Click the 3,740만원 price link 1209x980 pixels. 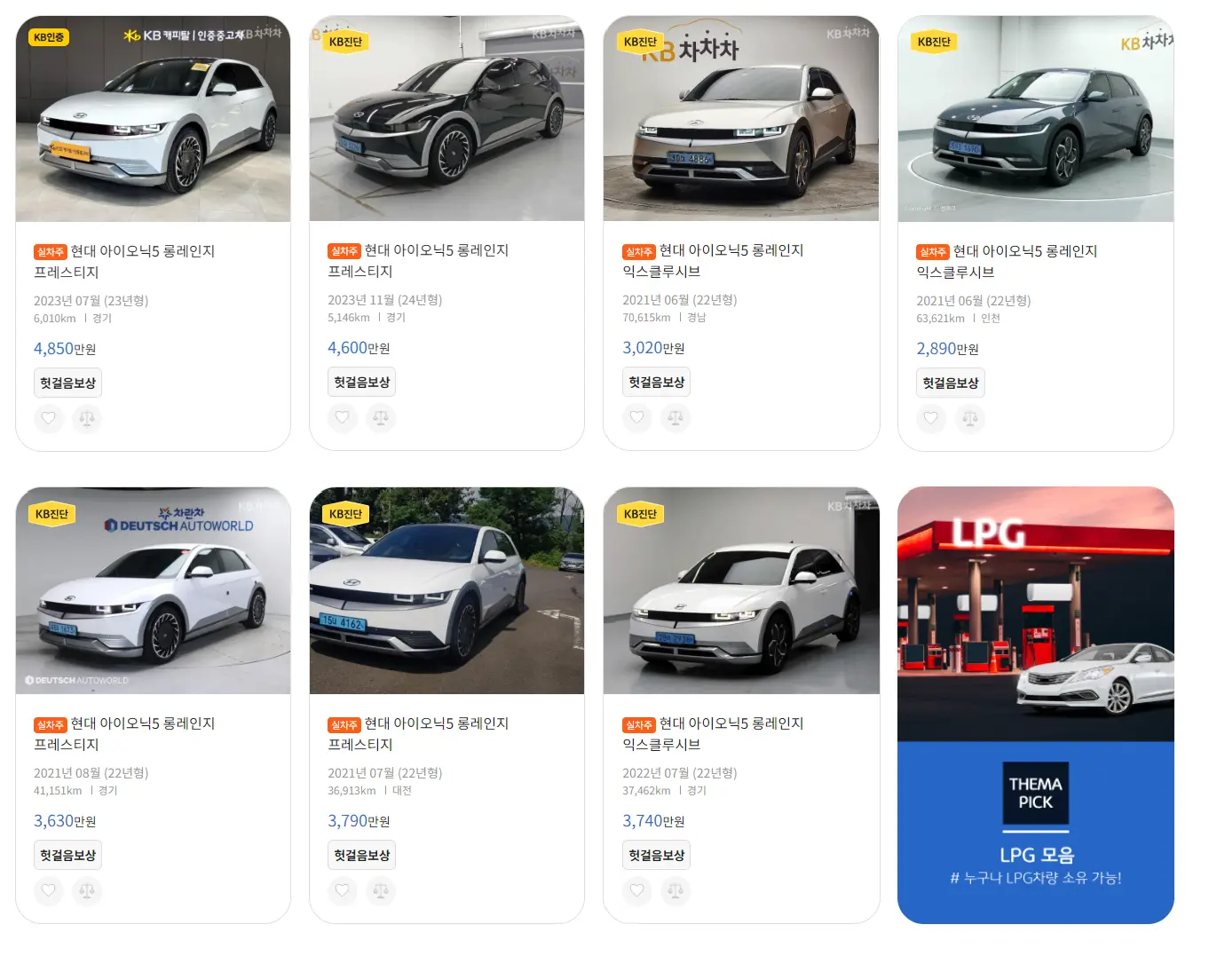tap(653, 821)
